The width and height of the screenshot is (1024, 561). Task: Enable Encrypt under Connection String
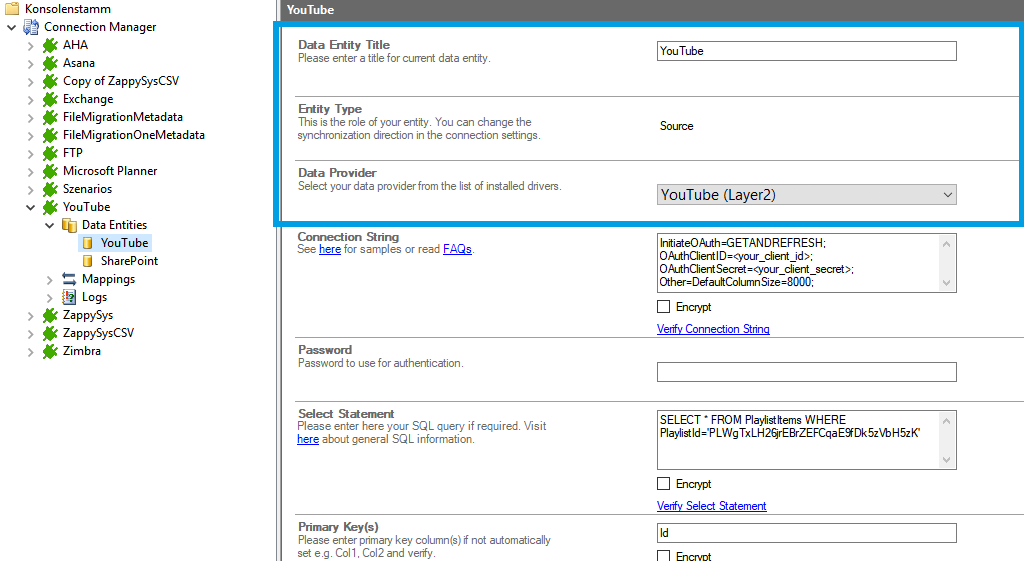[x=664, y=307]
